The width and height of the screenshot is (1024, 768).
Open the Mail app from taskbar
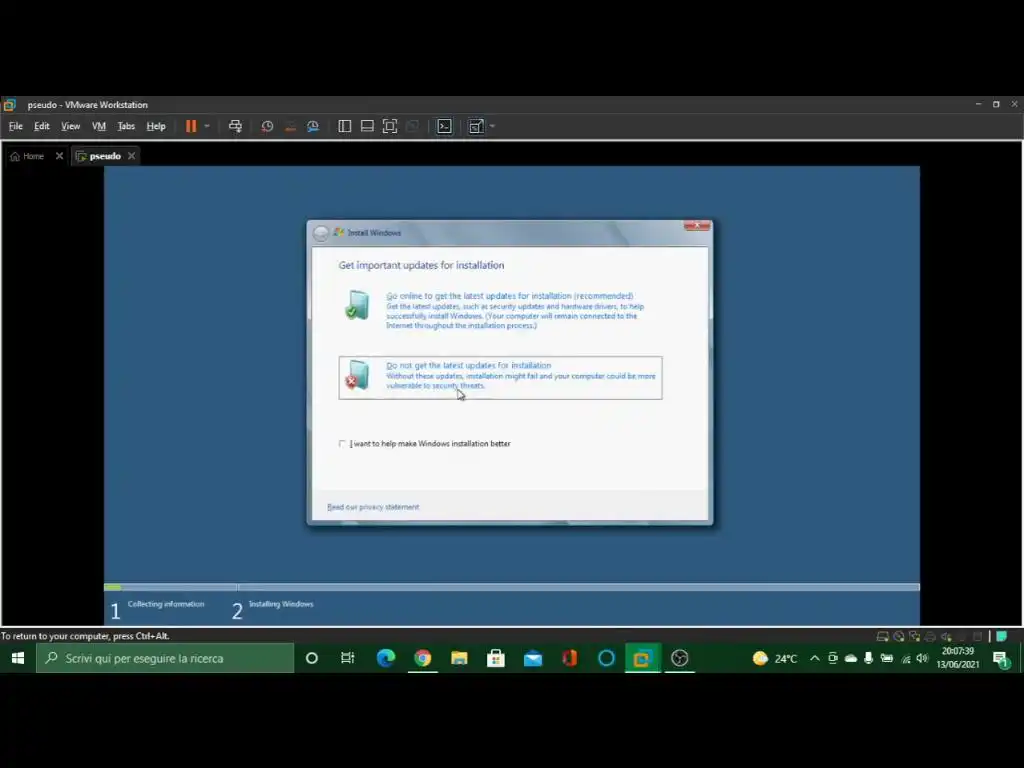[533, 658]
